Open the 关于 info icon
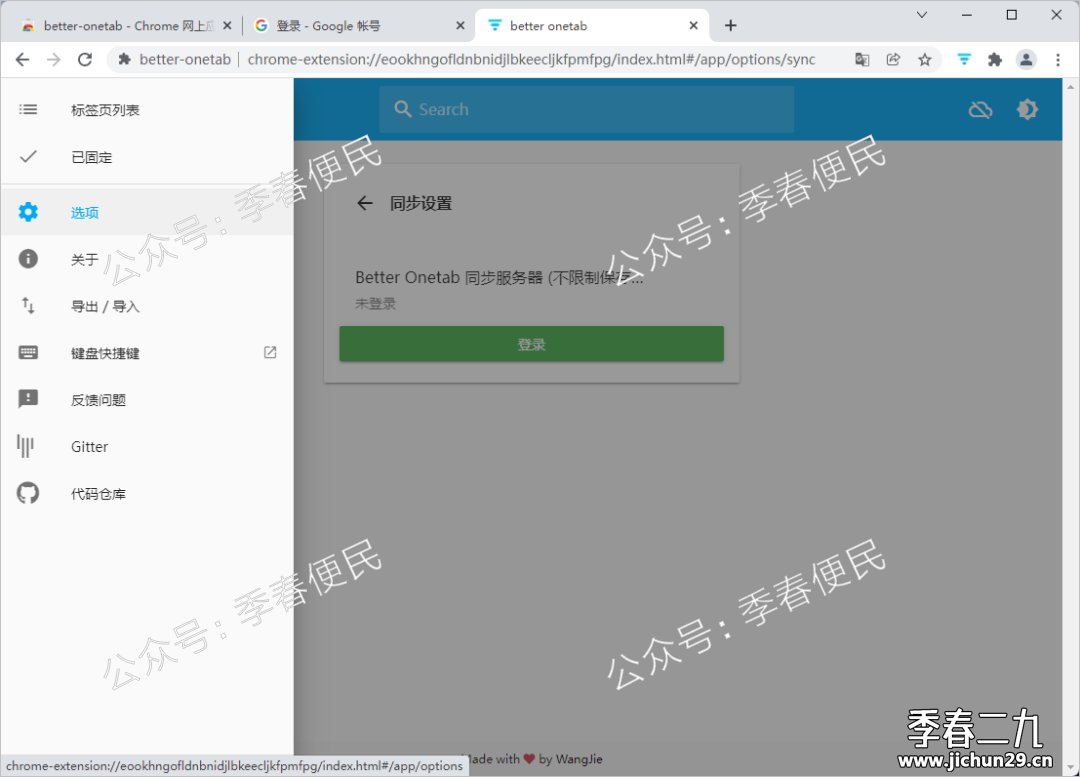1080x777 pixels. tap(28, 259)
